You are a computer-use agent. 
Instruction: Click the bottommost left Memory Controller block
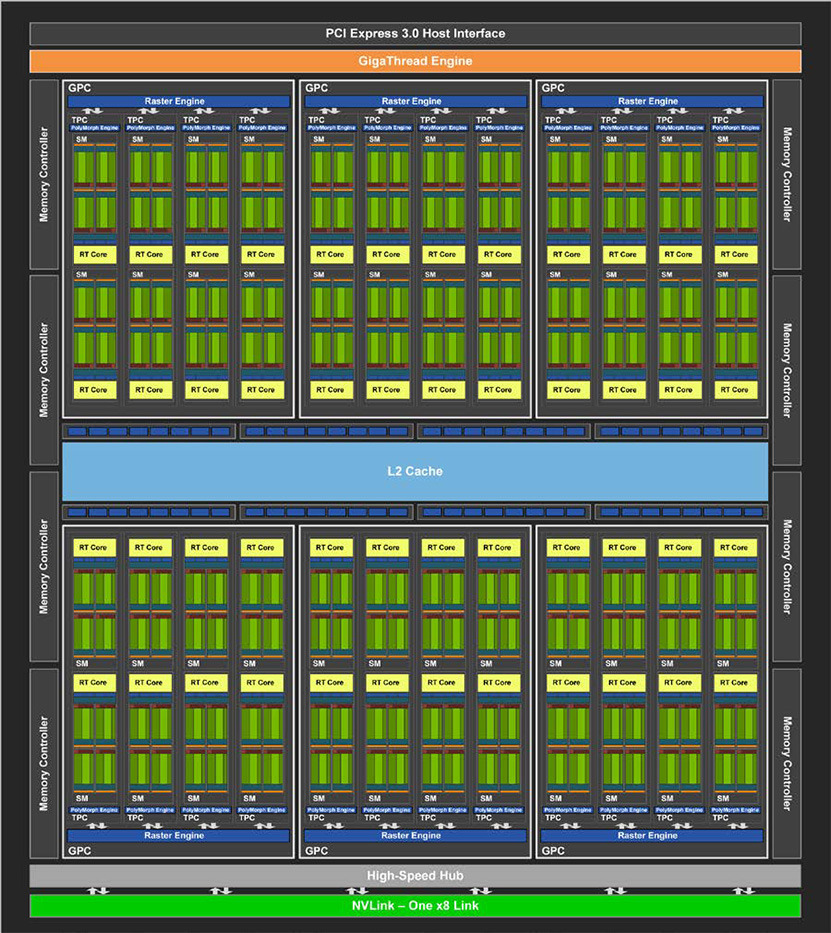point(44,763)
